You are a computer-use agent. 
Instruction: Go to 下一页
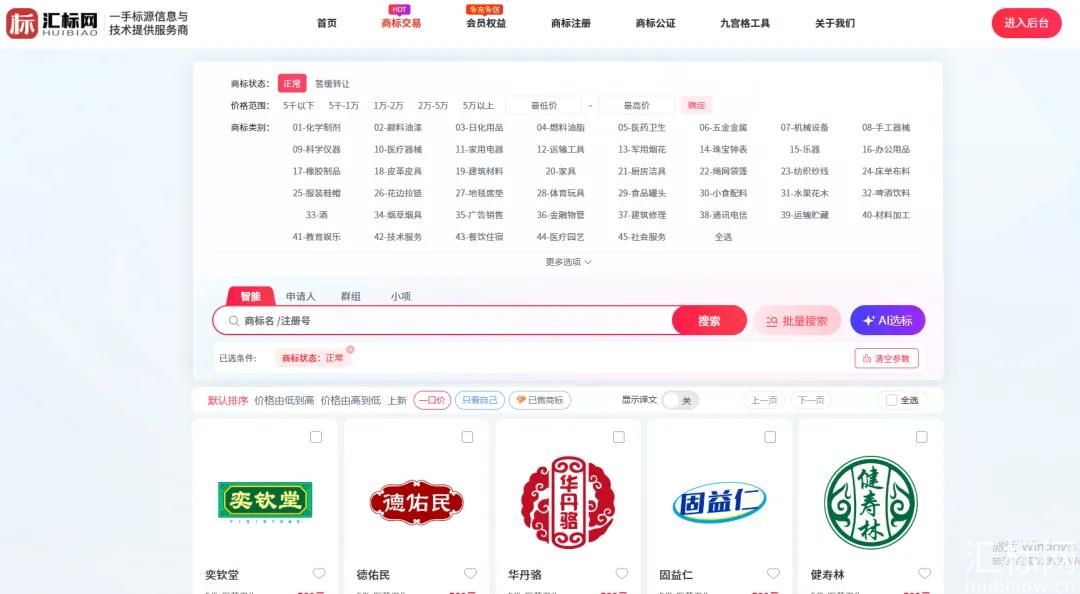(x=811, y=400)
